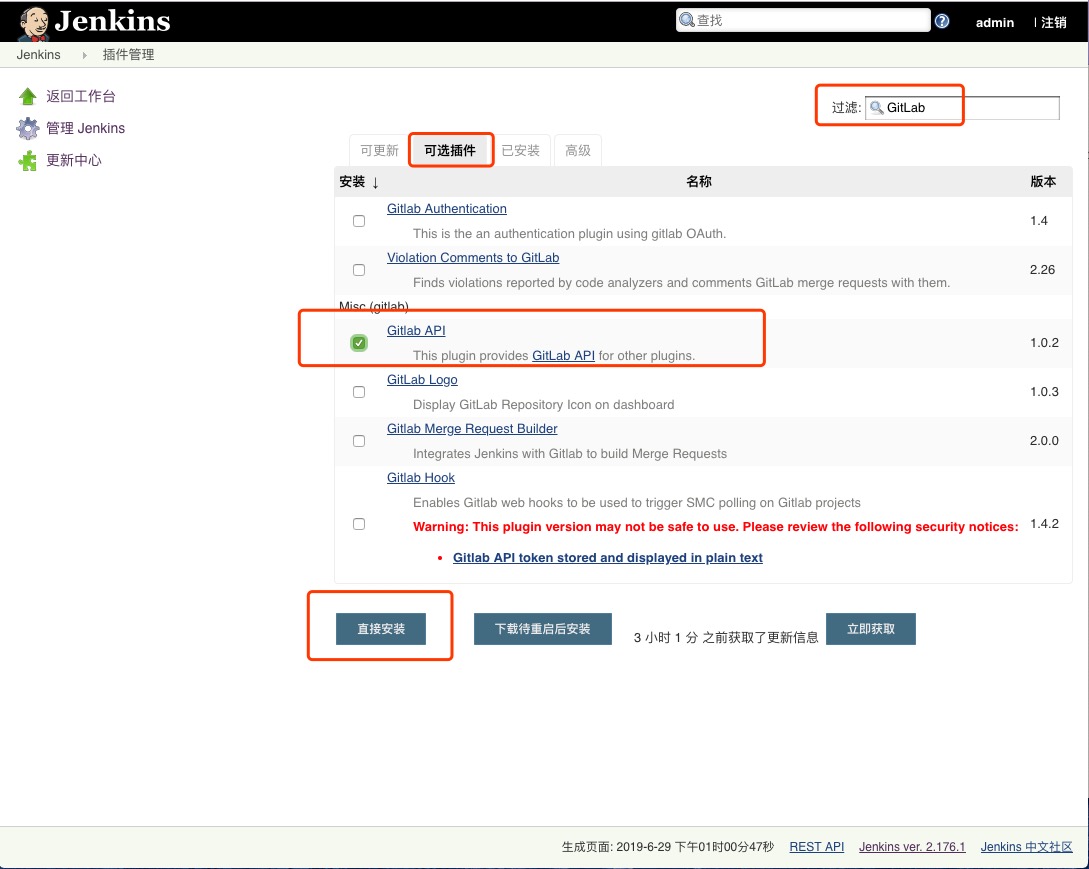The image size is (1089, 869).
Task: Open the plain text token security notice
Action: (608, 558)
